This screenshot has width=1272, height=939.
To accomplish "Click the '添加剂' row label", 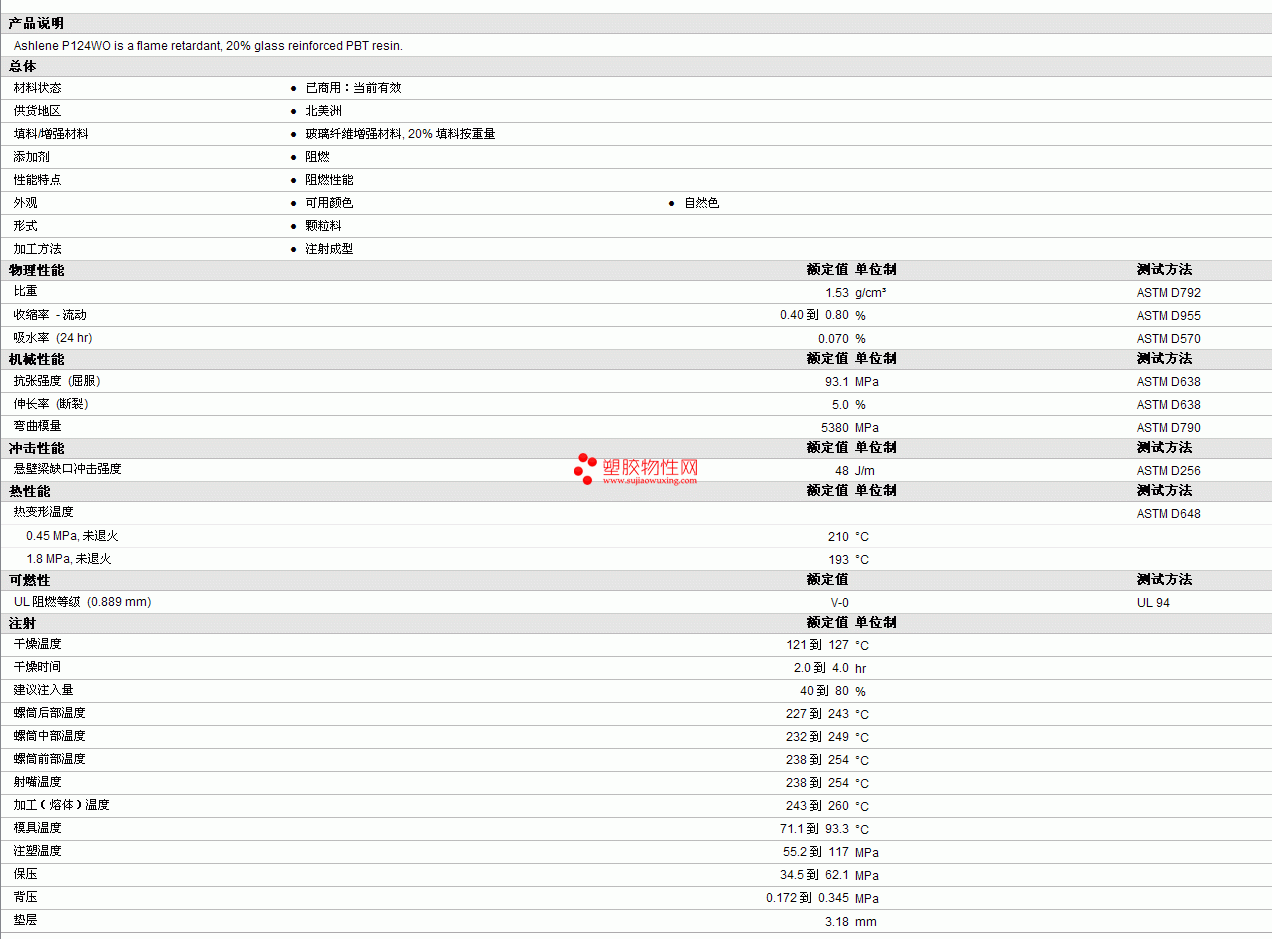I will 31,157.
